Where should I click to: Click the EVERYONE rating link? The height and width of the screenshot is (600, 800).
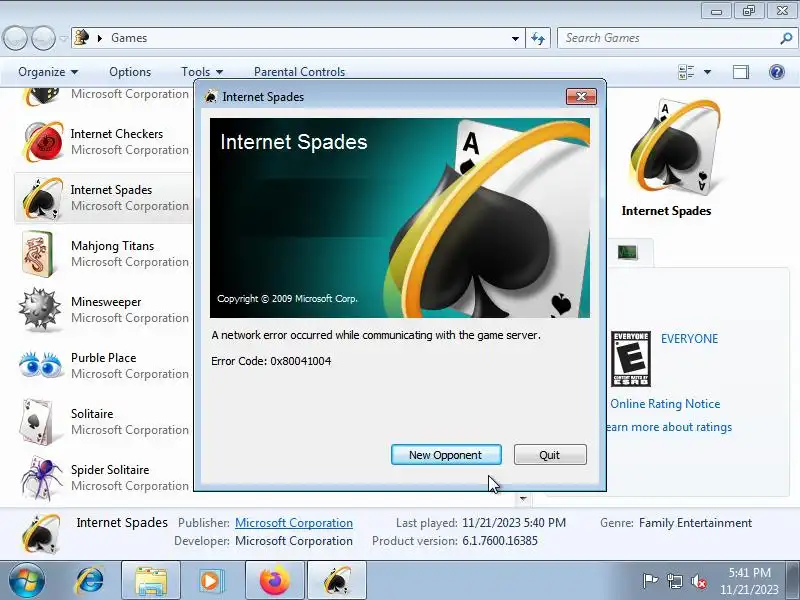tap(689, 339)
